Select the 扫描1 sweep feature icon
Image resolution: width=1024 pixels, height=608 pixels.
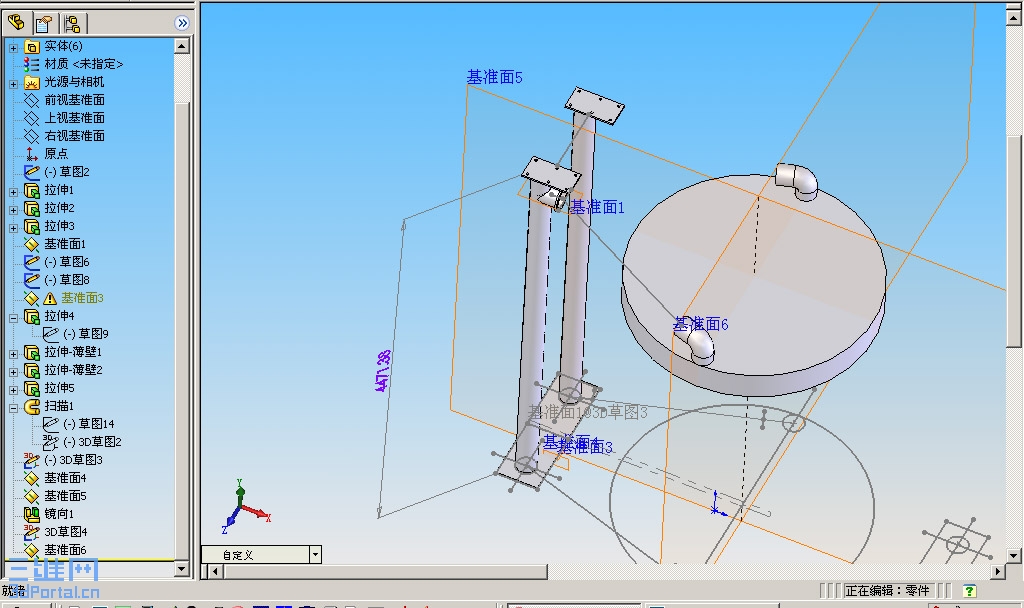[x=31, y=406]
